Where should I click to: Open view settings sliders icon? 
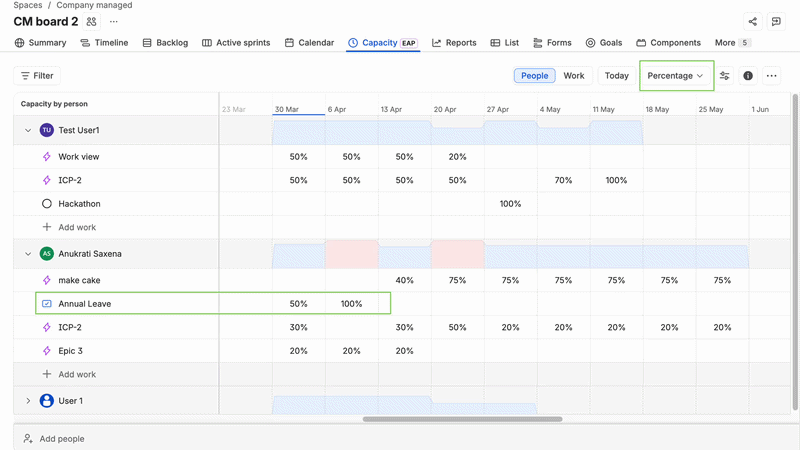click(x=724, y=76)
